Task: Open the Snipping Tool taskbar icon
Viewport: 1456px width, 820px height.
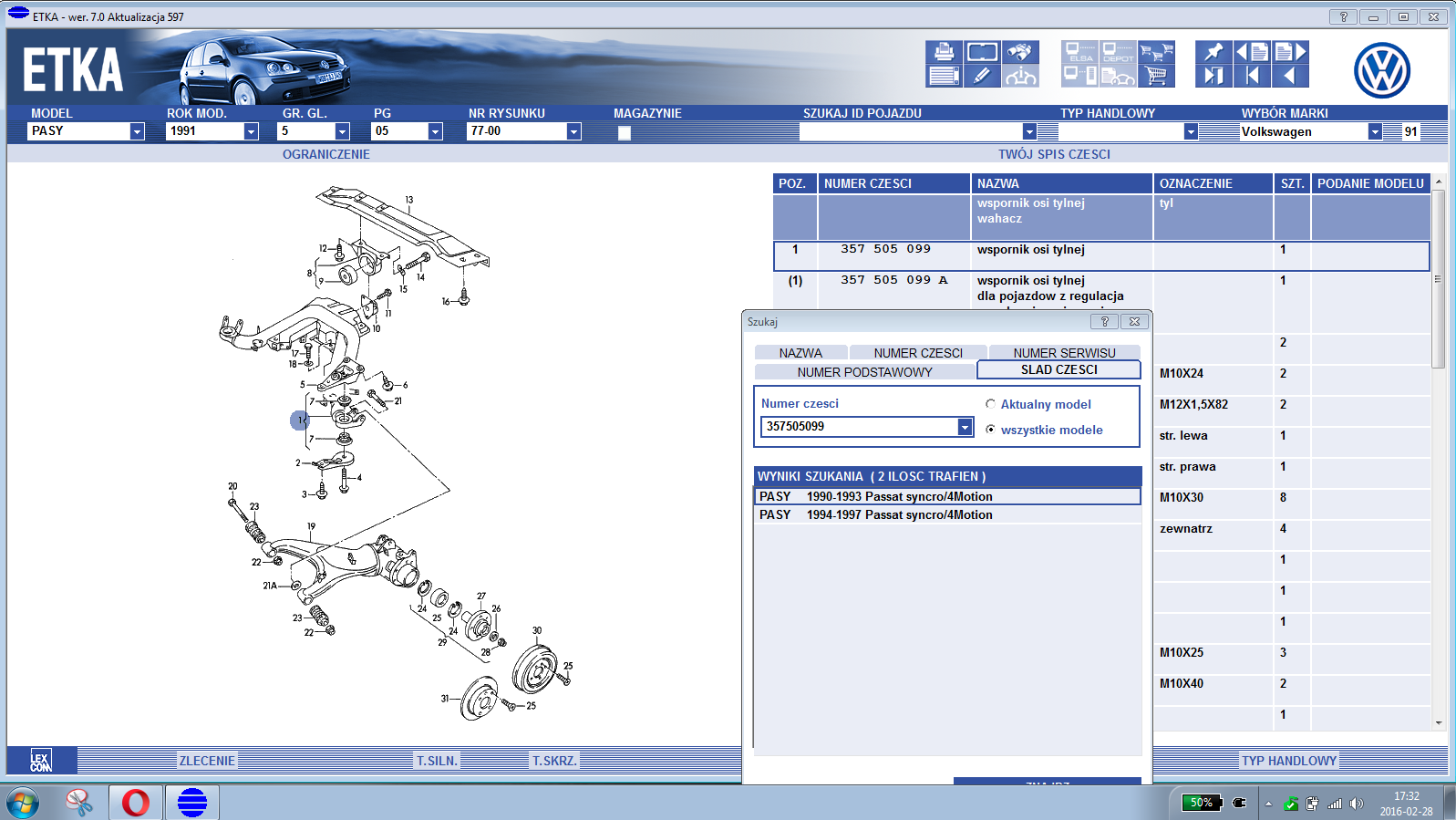Action: pos(79,803)
